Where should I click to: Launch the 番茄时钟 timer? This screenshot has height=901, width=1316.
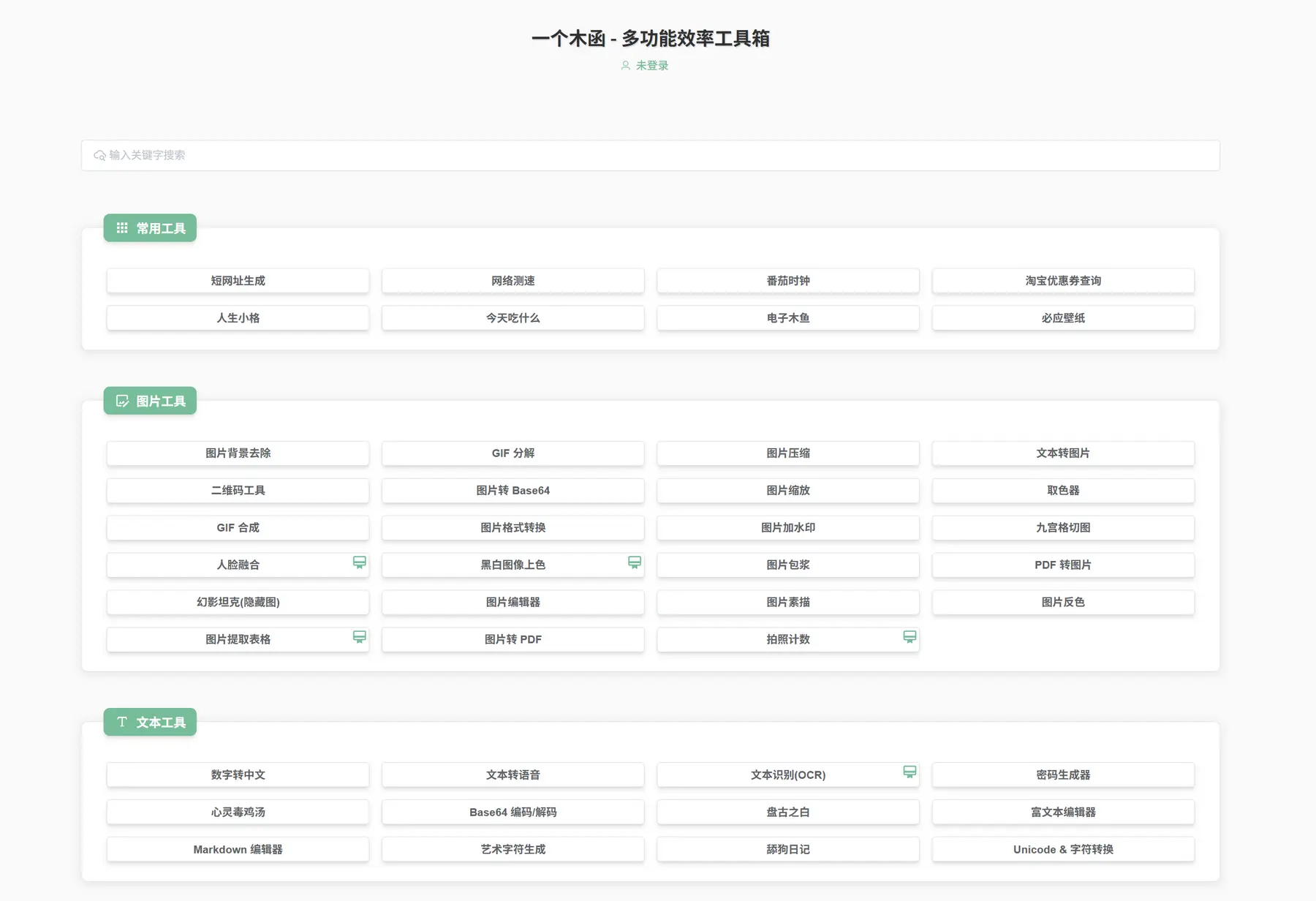788,280
